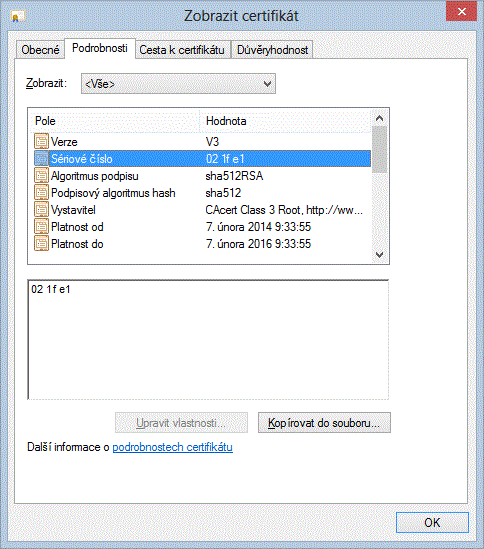Switch to the Podrobnosti tab
This screenshot has height=549, width=484.
click(x=100, y=48)
